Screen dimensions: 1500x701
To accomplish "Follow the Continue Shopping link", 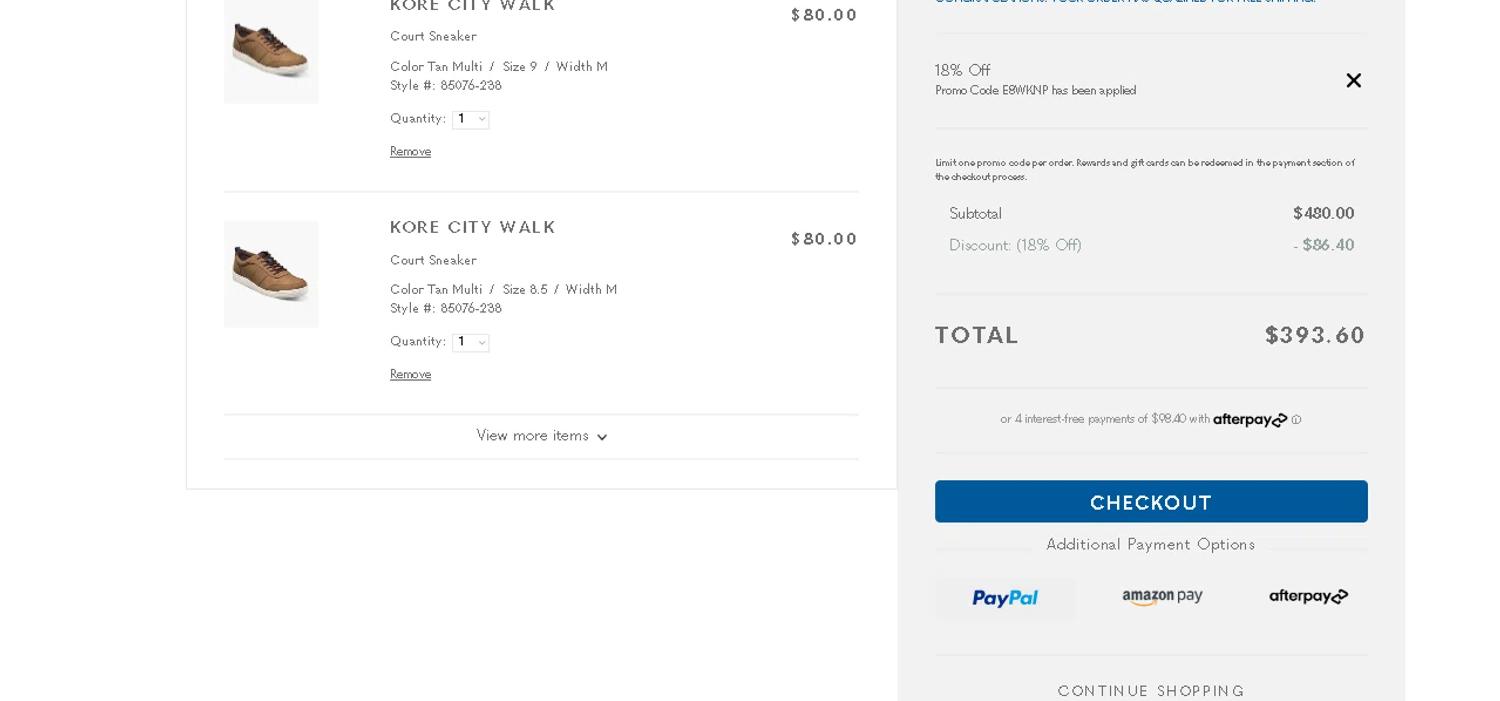I will click(x=1151, y=691).
